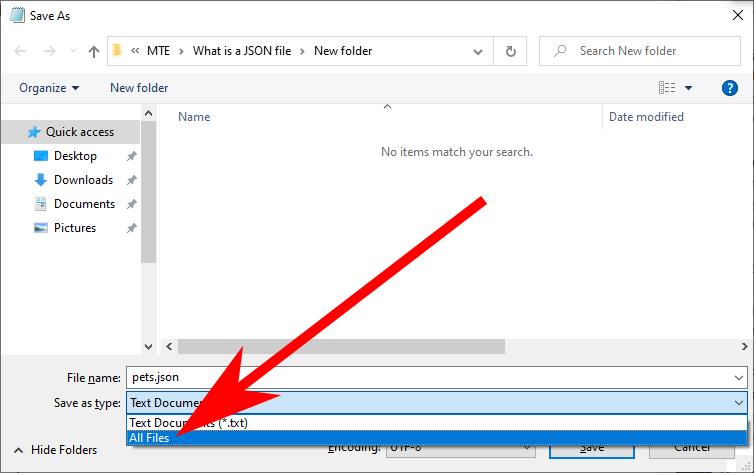754x473 pixels.
Task: Click the New folder toolbar button
Action: pyautogui.click(x=139, y=88)
